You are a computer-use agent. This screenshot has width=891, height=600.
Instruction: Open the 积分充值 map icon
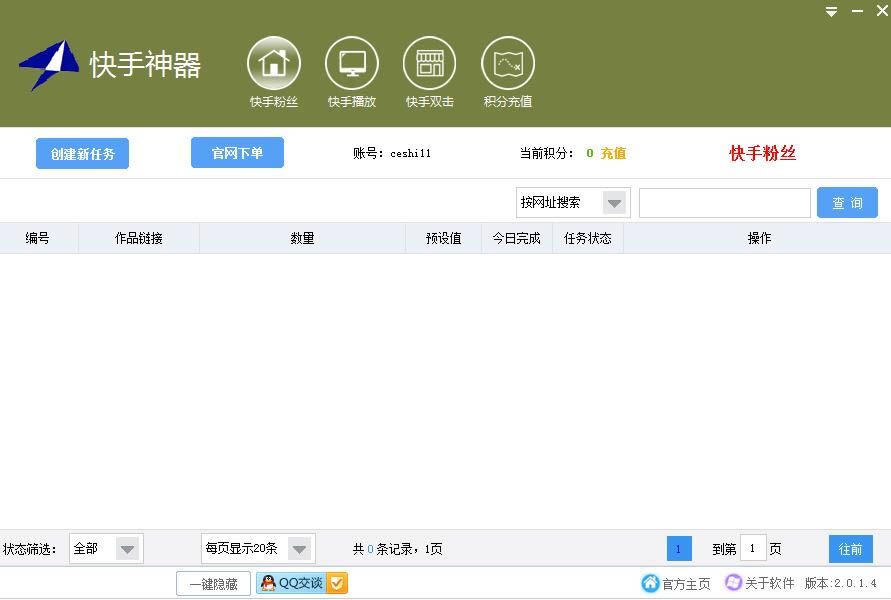tap(507, 62)
